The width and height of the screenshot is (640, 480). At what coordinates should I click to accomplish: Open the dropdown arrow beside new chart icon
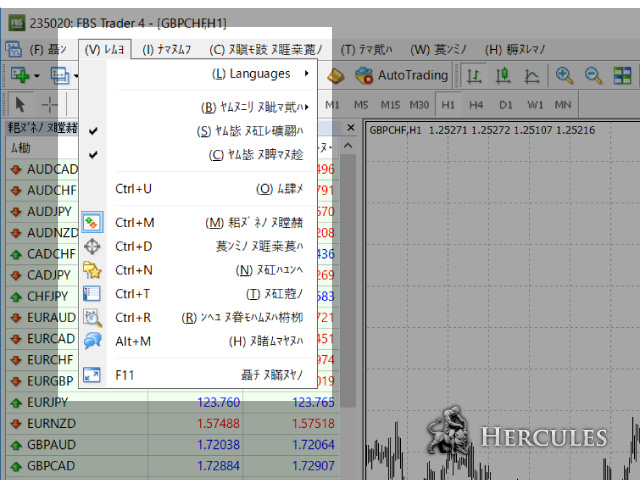(37, 76)
